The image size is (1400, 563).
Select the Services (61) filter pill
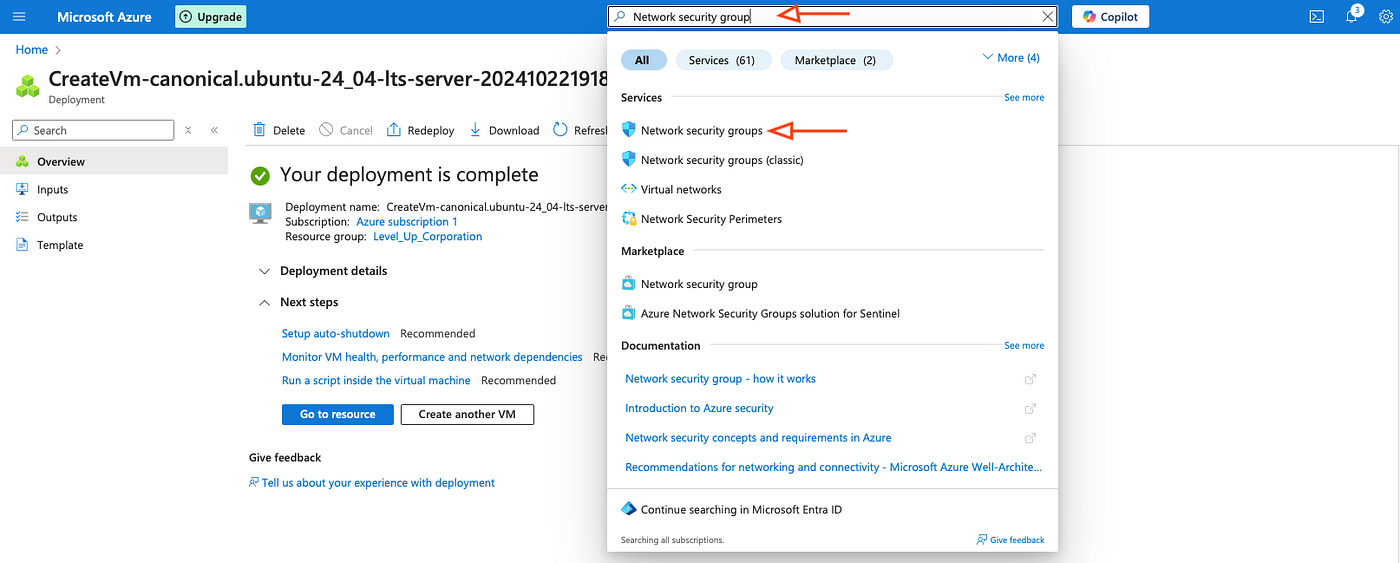(x=721, y=60)
